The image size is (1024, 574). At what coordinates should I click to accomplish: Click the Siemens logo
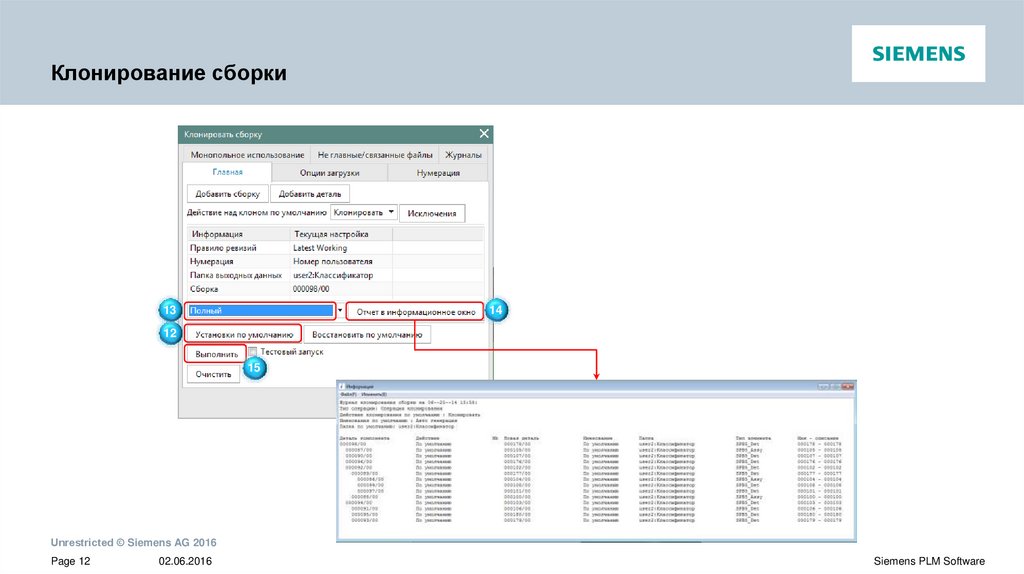tap(918, 54)
